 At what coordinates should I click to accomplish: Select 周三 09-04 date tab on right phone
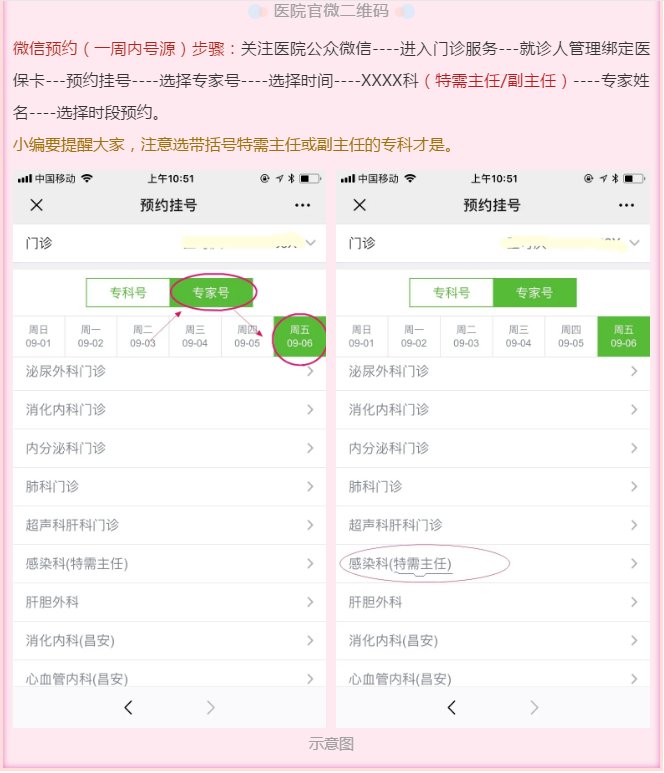coord(519,336)
